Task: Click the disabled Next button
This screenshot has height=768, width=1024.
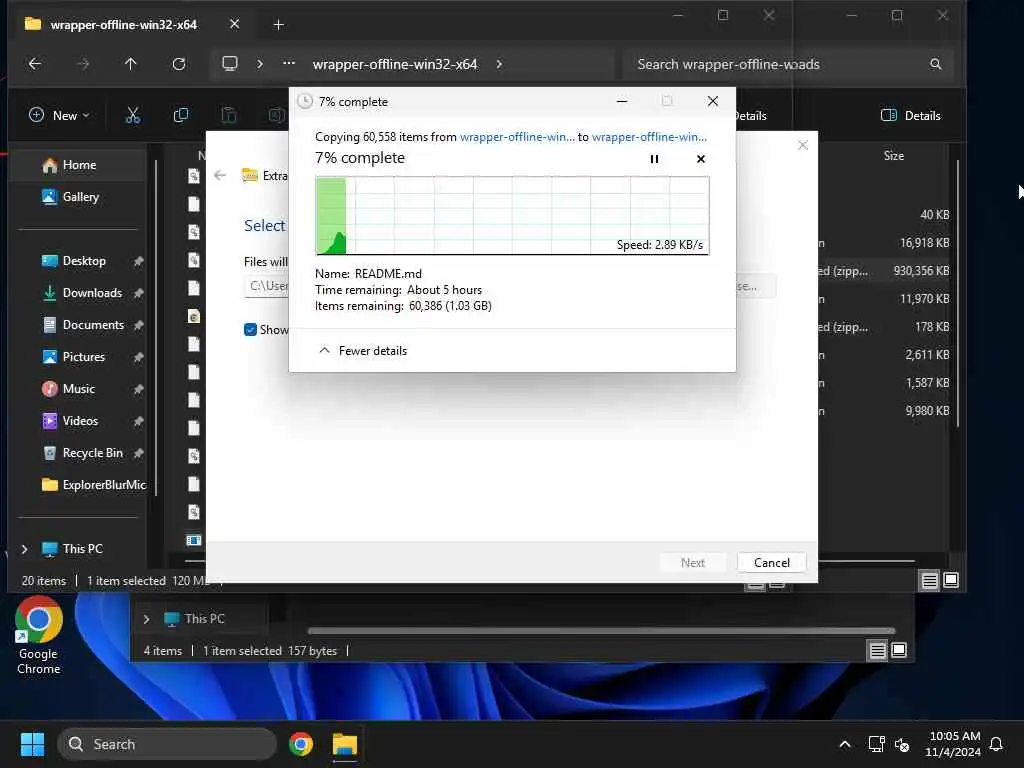Action: pos(692,563)
